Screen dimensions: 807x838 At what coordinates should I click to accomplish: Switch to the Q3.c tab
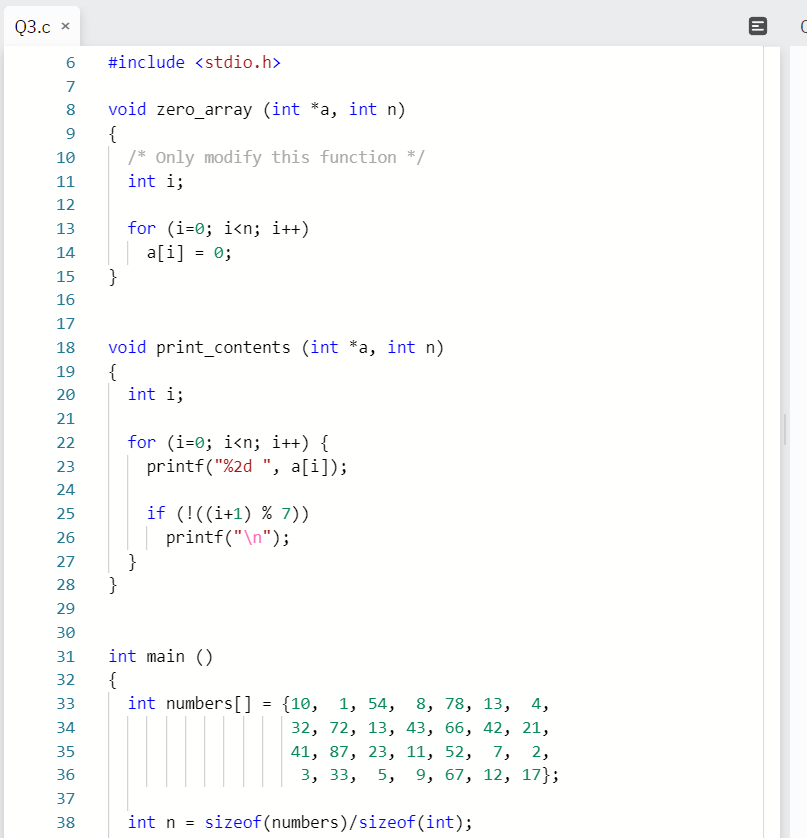click(30, 27)
